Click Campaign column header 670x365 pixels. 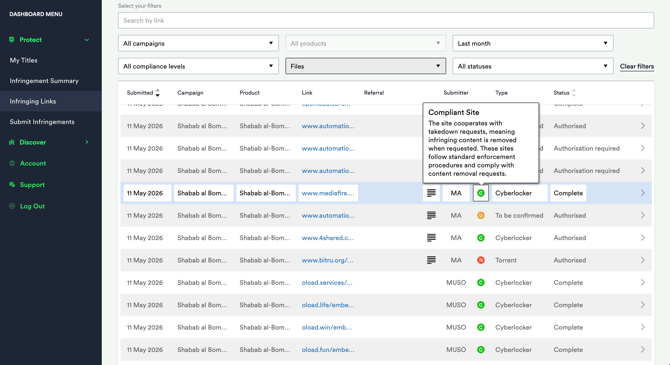click(x=190, y=93)
